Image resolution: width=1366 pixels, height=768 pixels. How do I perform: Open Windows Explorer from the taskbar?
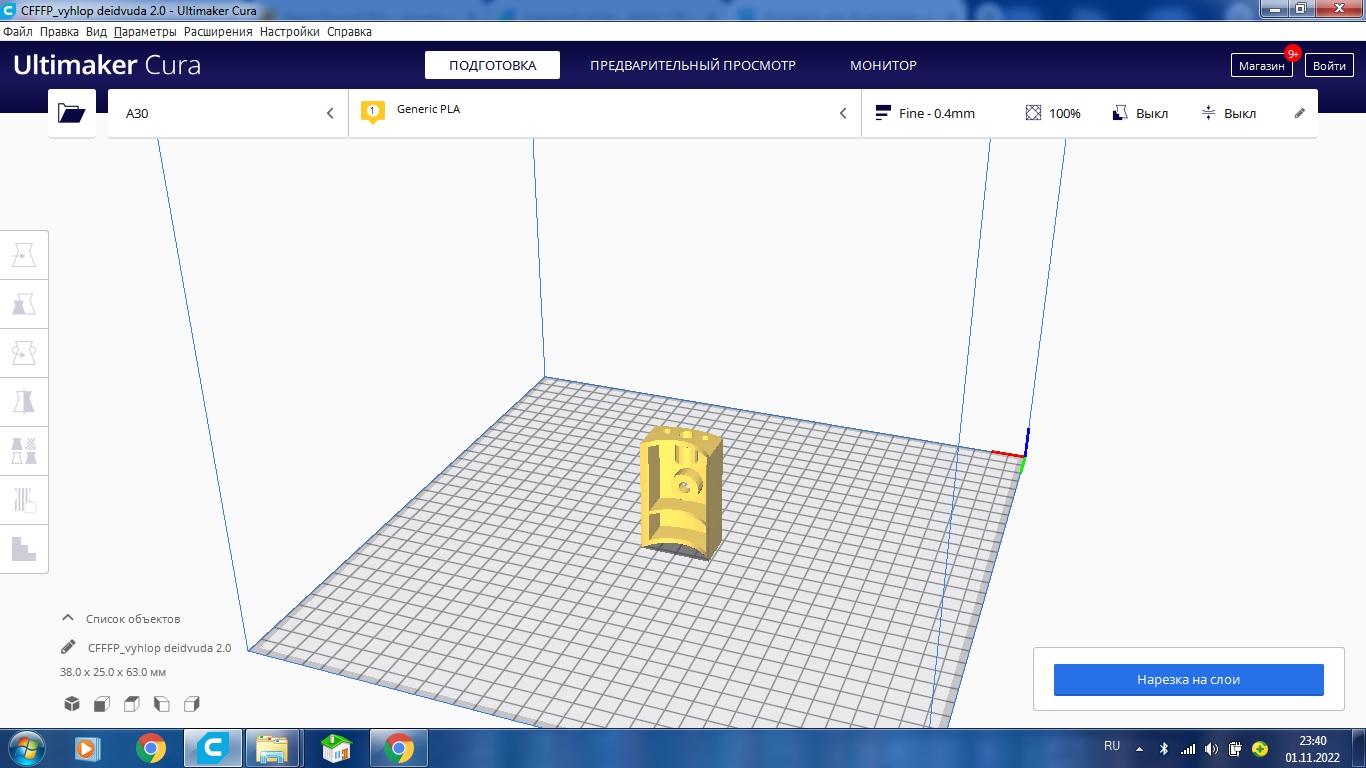272,747
